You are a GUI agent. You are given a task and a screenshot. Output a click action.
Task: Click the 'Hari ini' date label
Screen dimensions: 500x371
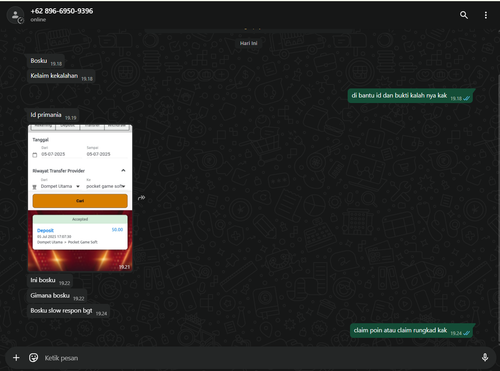click(249, 43)
